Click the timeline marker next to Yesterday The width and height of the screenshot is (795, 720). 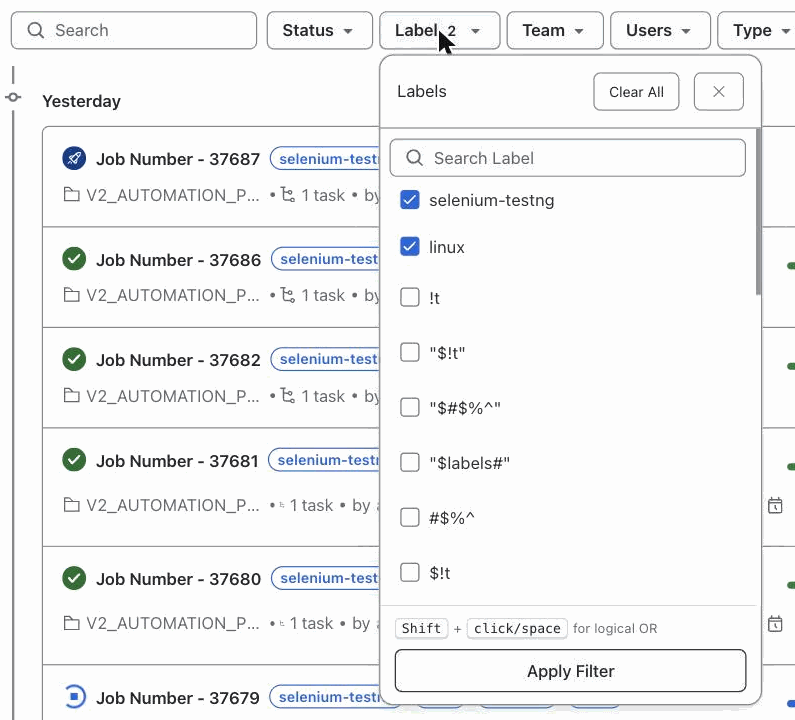[13, 97]
